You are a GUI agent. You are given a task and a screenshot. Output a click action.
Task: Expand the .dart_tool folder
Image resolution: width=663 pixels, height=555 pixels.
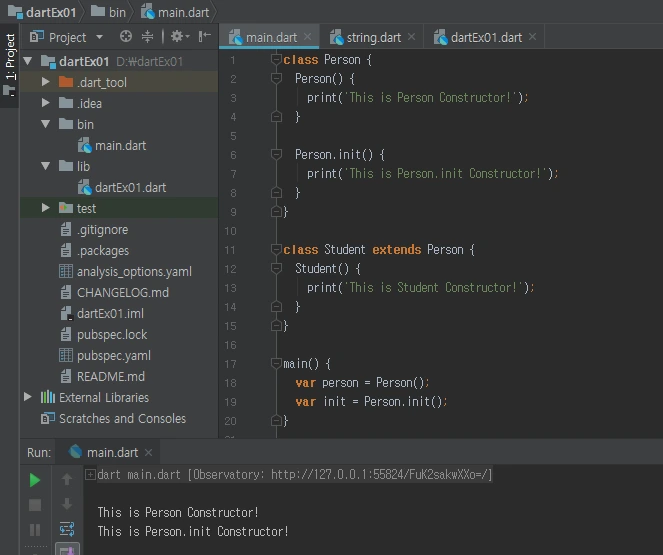45,82
